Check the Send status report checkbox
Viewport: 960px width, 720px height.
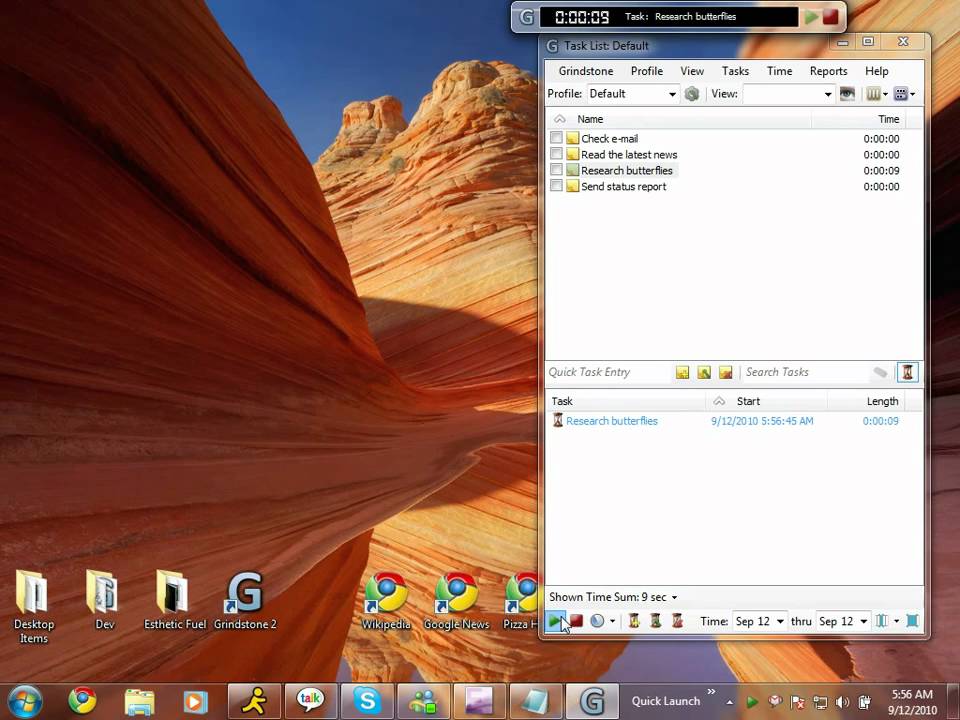pos(556,185)
